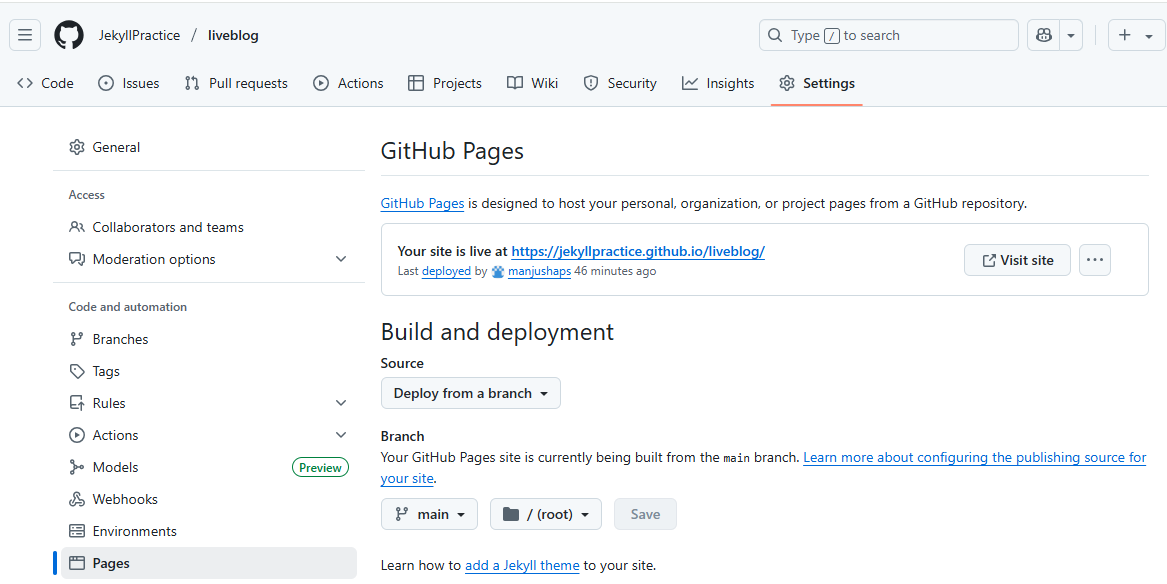Expand the Moderation options chevron
The image size is (1167, 584).
[x=341, y=259]
